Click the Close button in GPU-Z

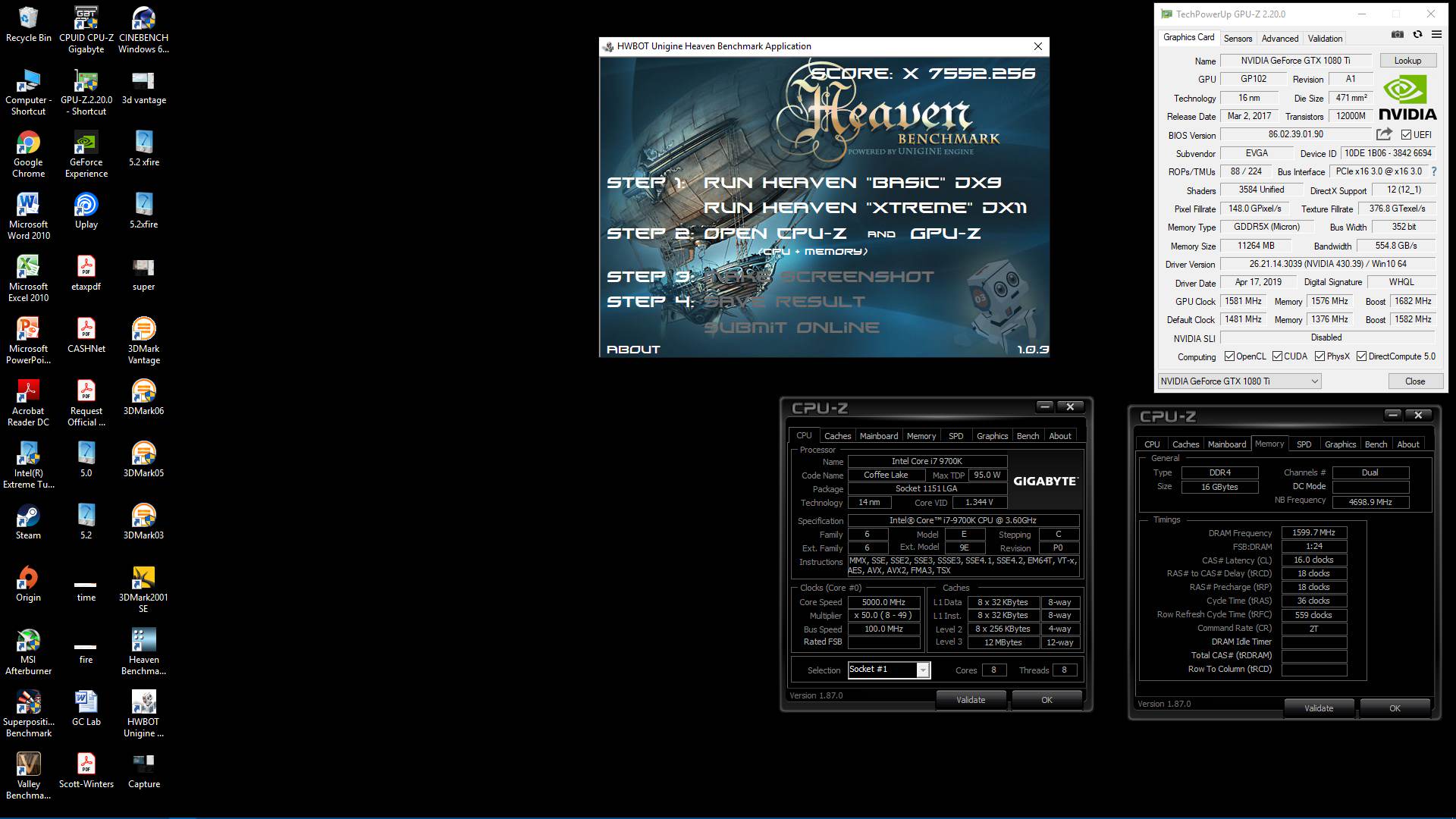1414,381
